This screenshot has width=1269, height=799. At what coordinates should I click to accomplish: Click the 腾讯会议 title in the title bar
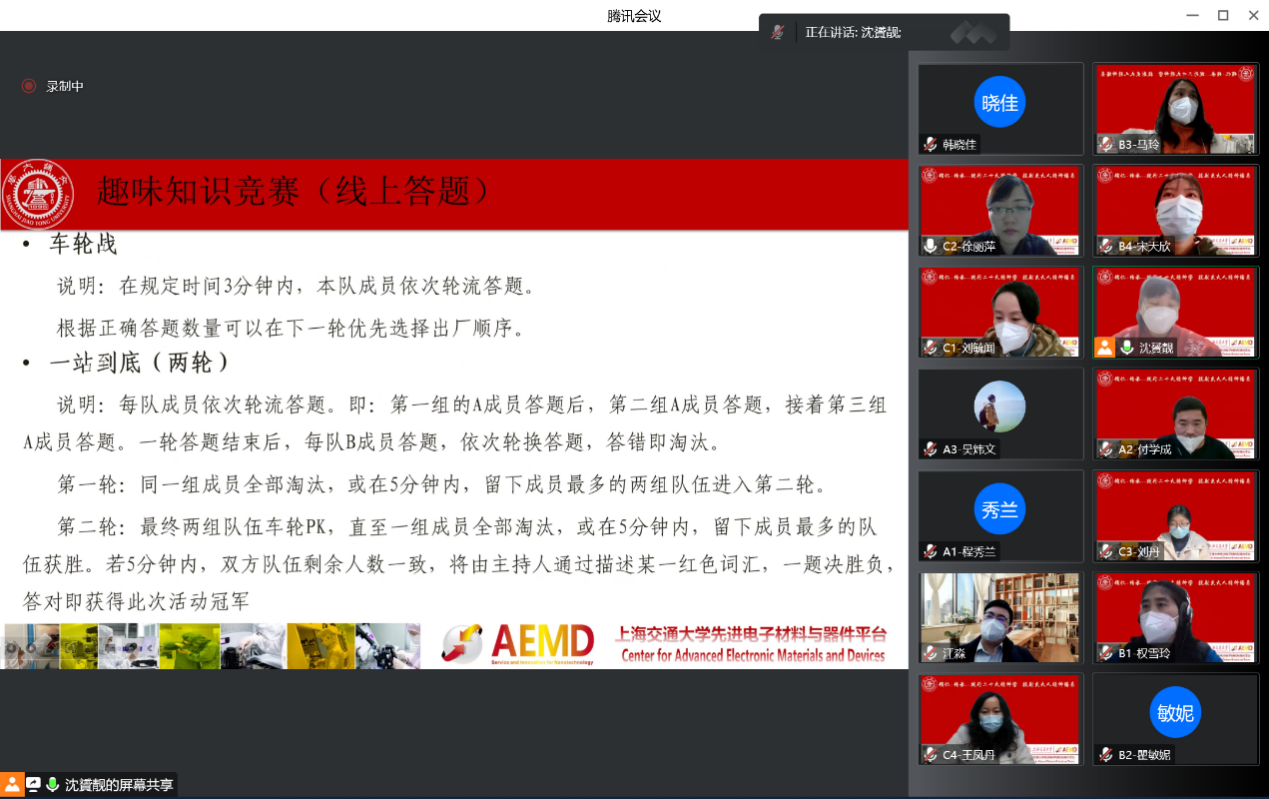point(633,15)
